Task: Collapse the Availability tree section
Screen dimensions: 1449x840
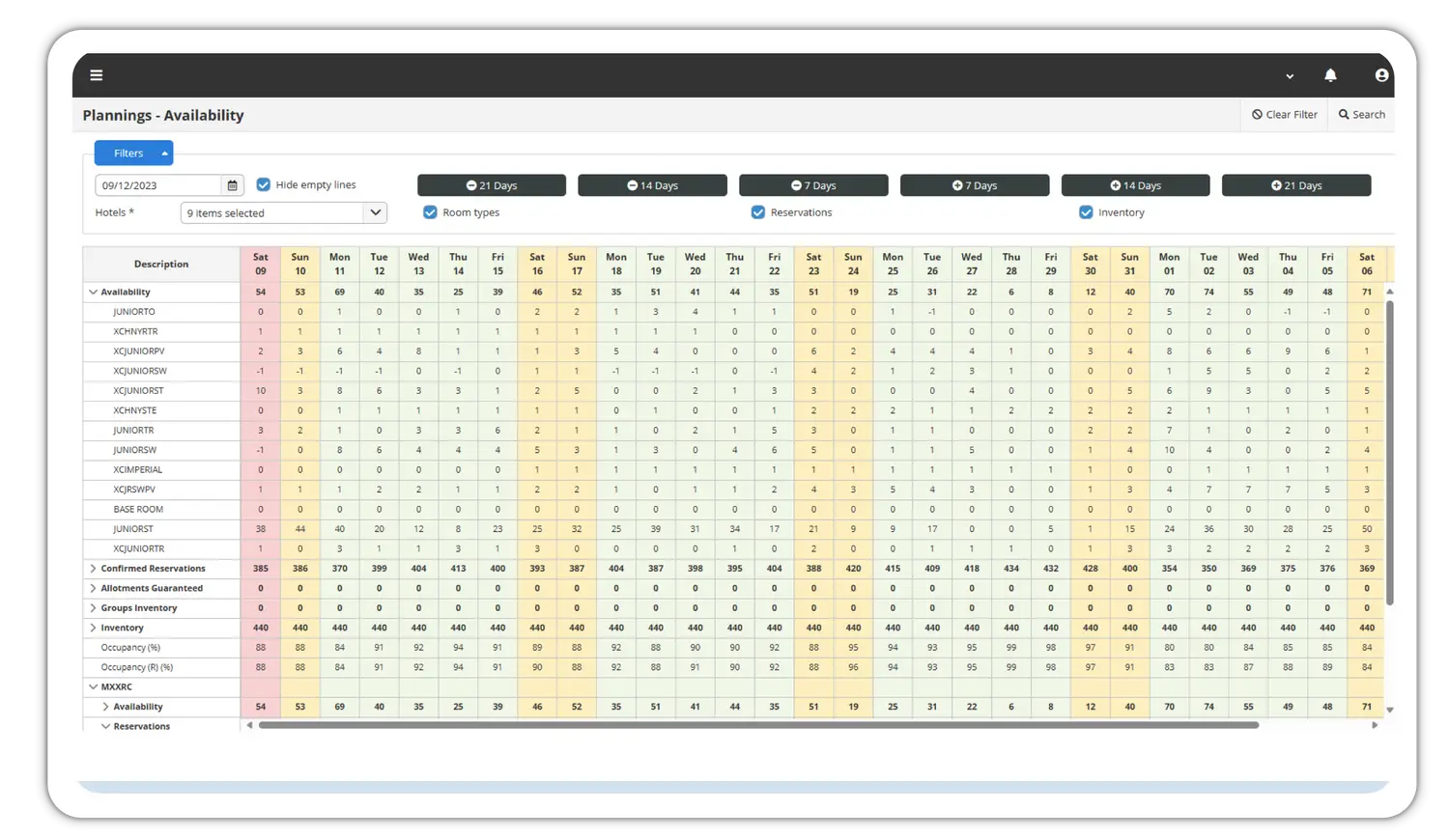Action: (94, 292)
